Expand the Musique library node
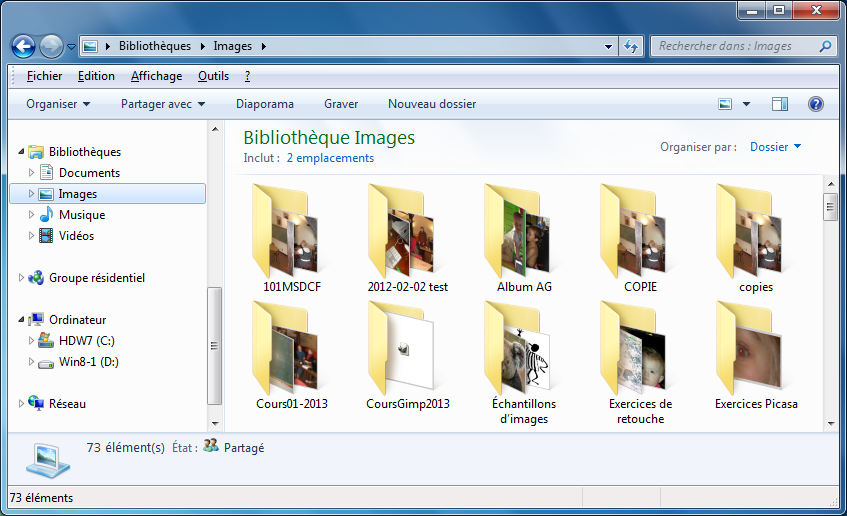This screenshot has height=516, width=847. (x=31, y=215)
